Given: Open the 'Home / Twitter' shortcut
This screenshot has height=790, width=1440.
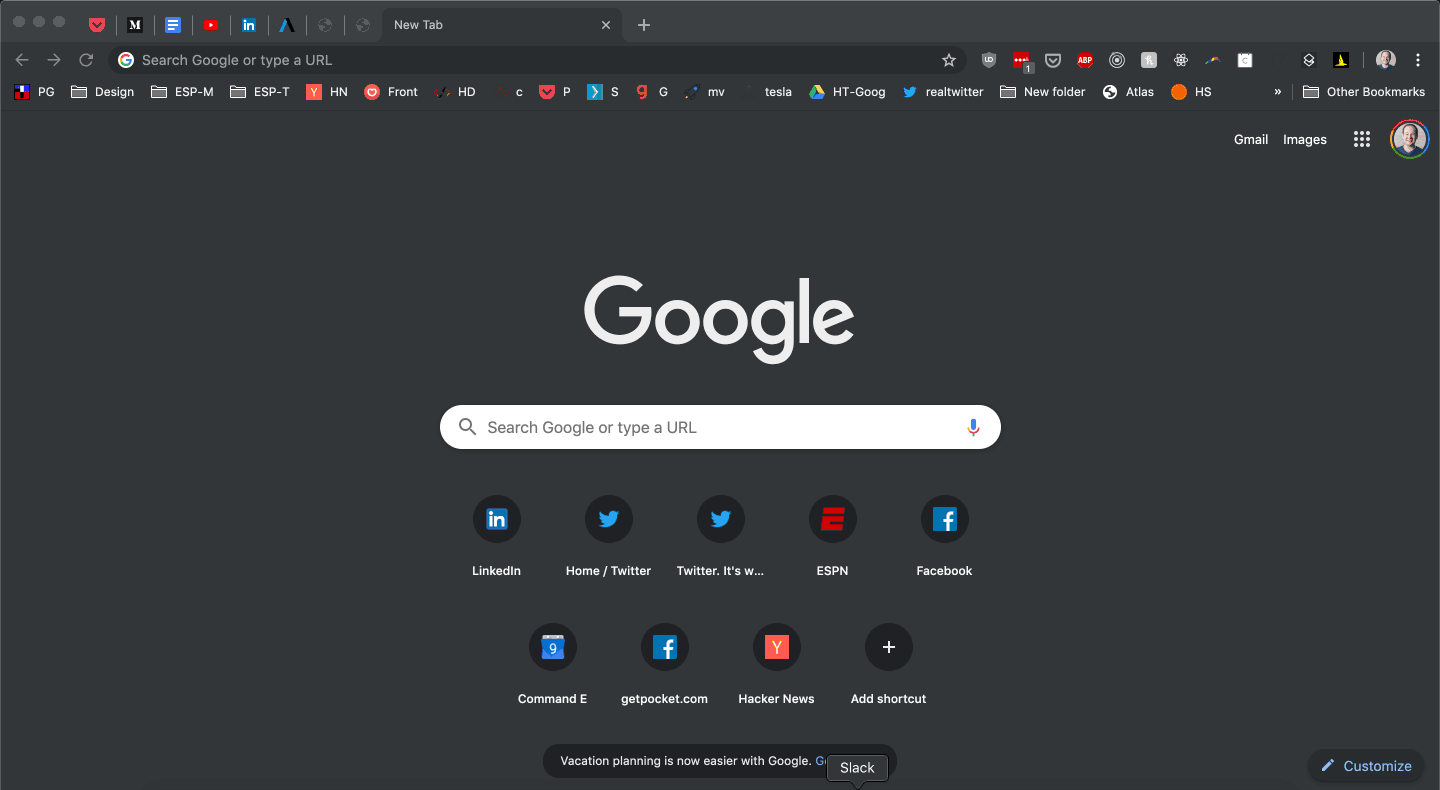Looking at the screenshot, I should click(x=609, y=536).
